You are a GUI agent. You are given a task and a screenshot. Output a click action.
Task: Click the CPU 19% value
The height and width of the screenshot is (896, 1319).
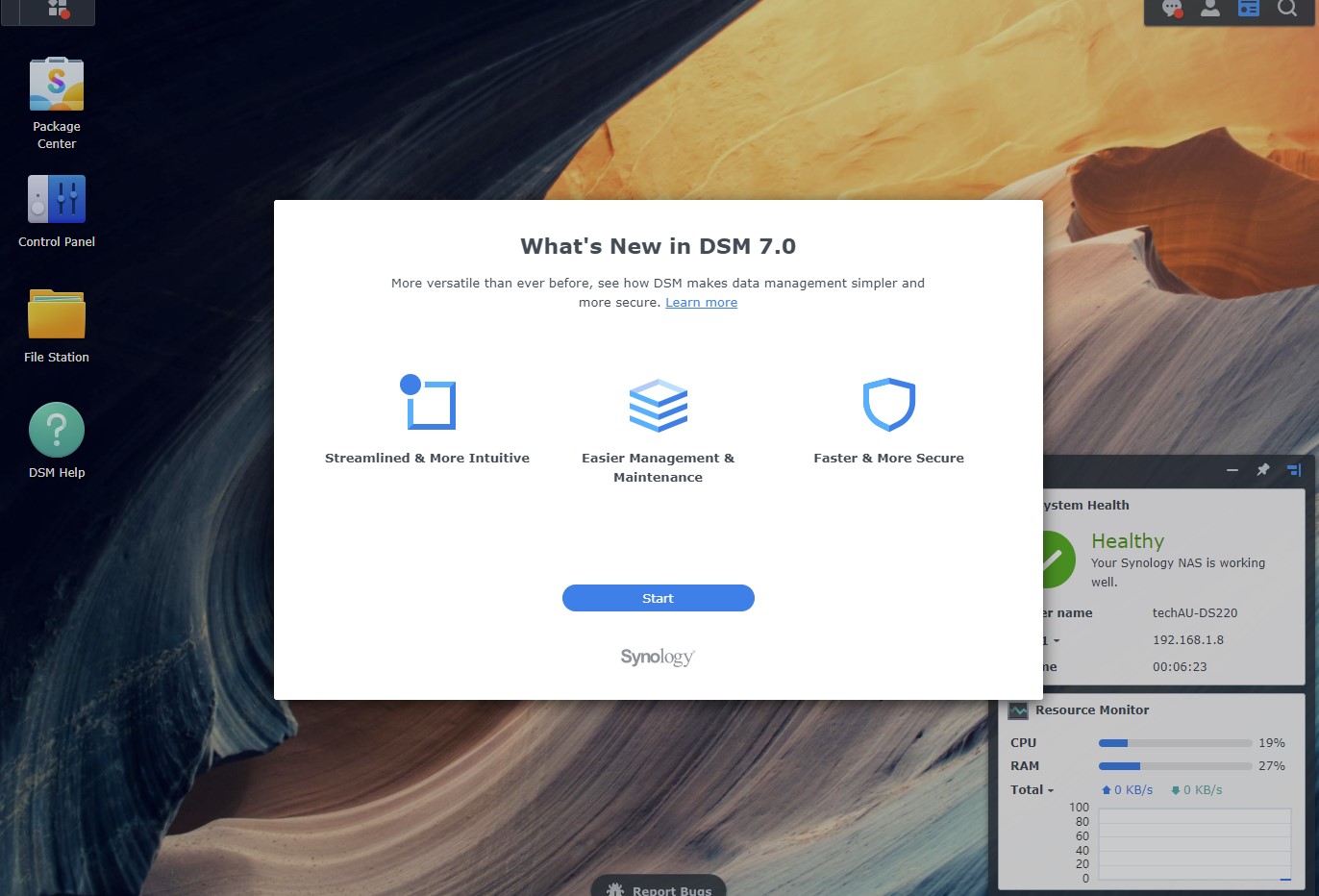coord(1272,743)
